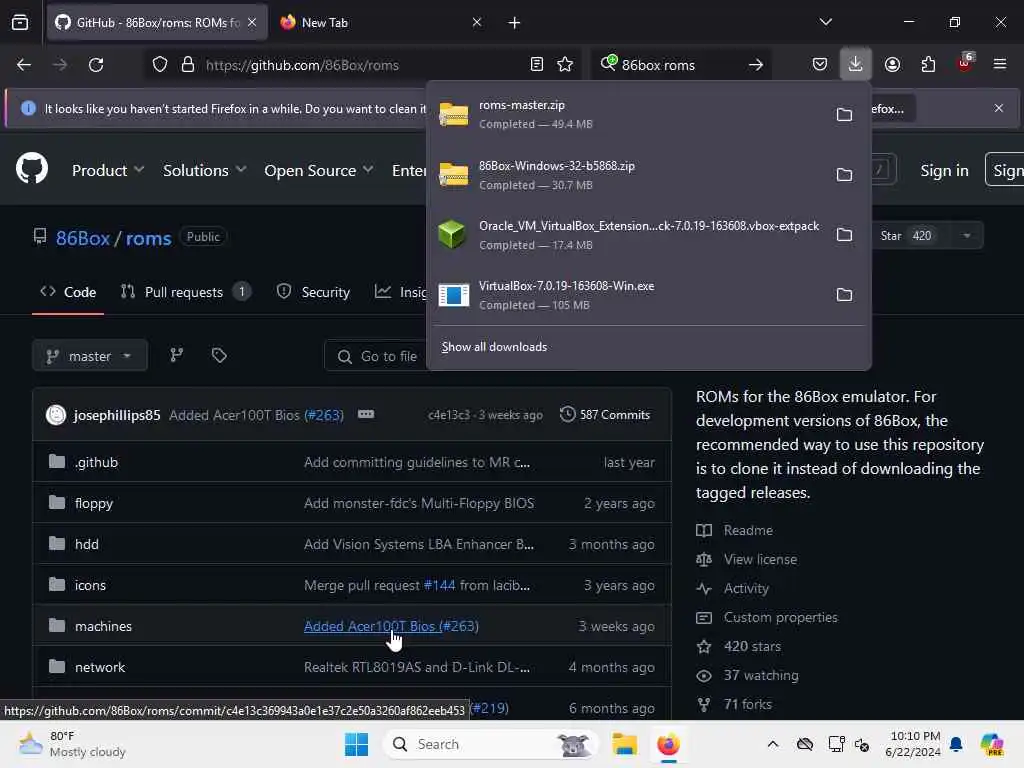The height and width of the screenshot is (768, 1024).
Task: Open tracking protection shield icon
Action: (x=160, y=65)
